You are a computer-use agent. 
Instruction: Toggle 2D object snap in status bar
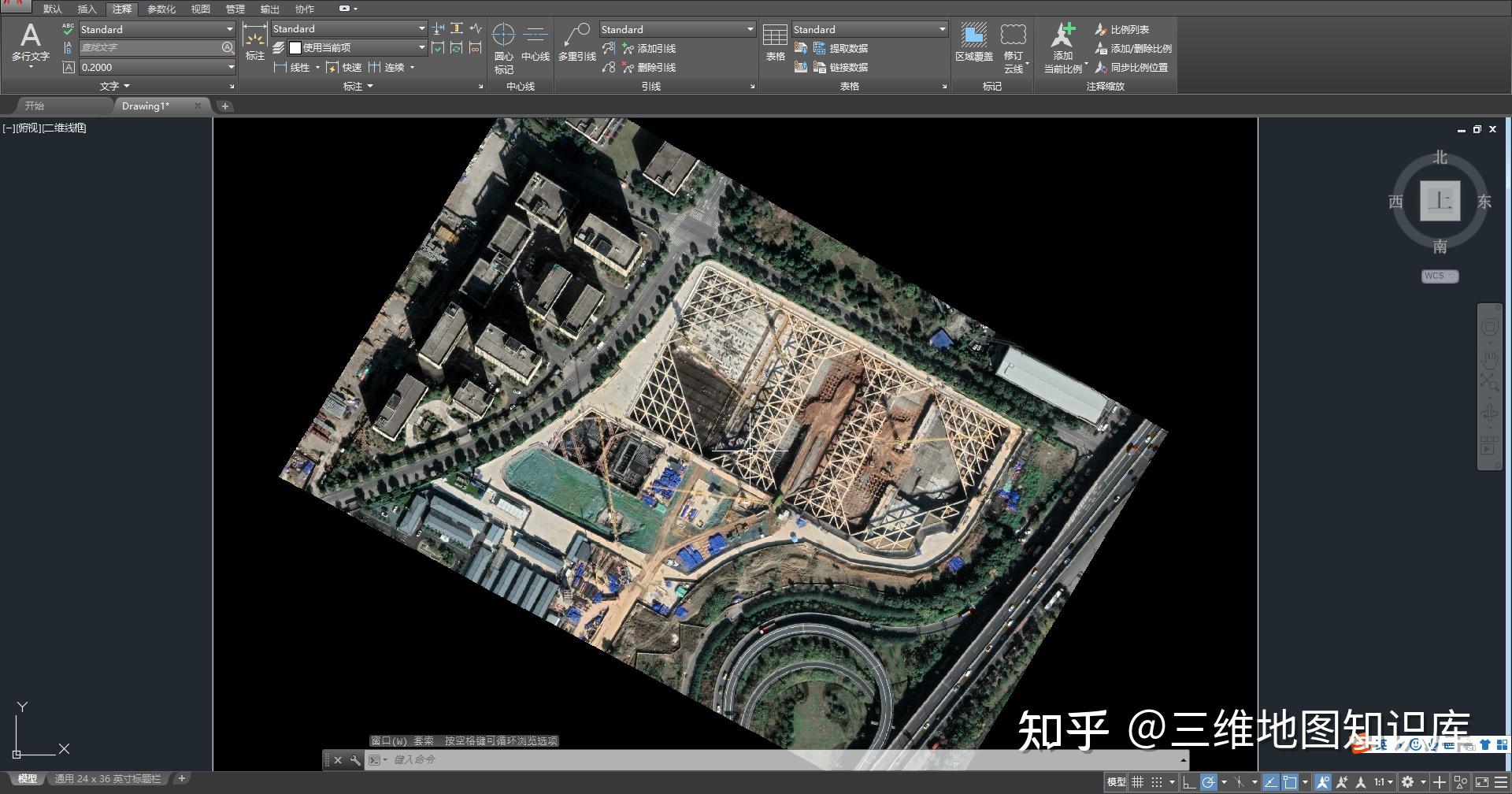1290,782
